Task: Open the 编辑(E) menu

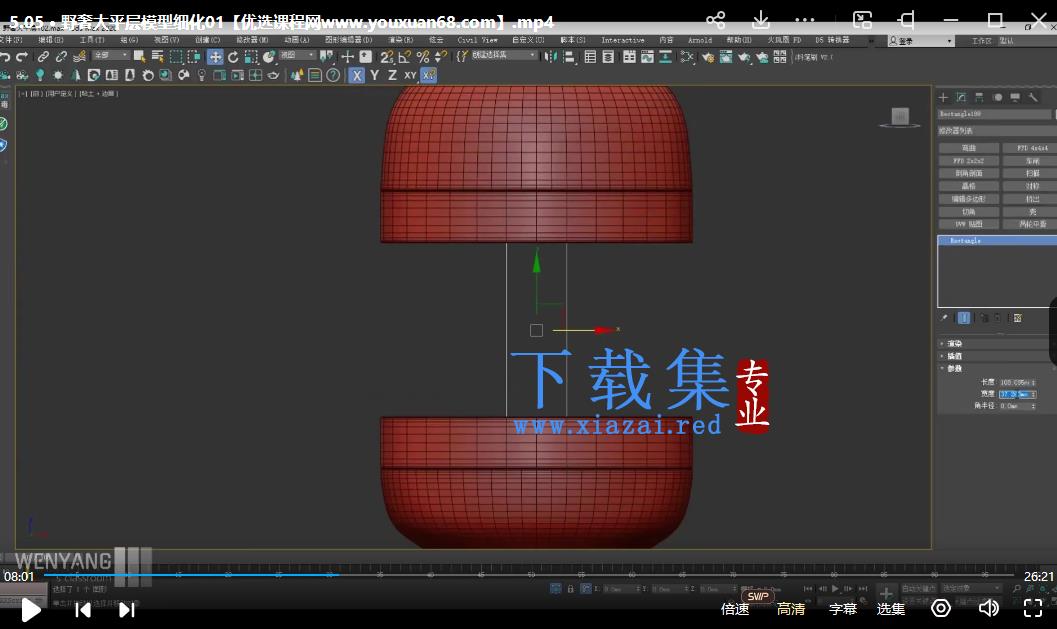Action: [x=51, y=40]
